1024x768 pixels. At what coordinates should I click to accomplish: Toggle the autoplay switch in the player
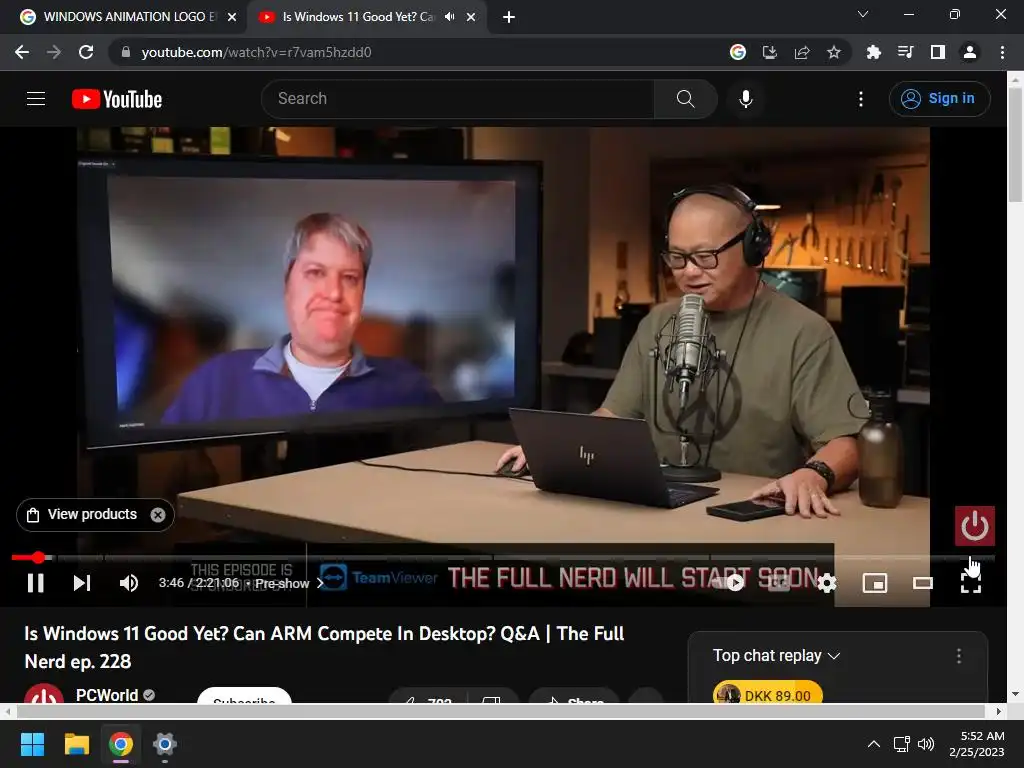[729, 583]
